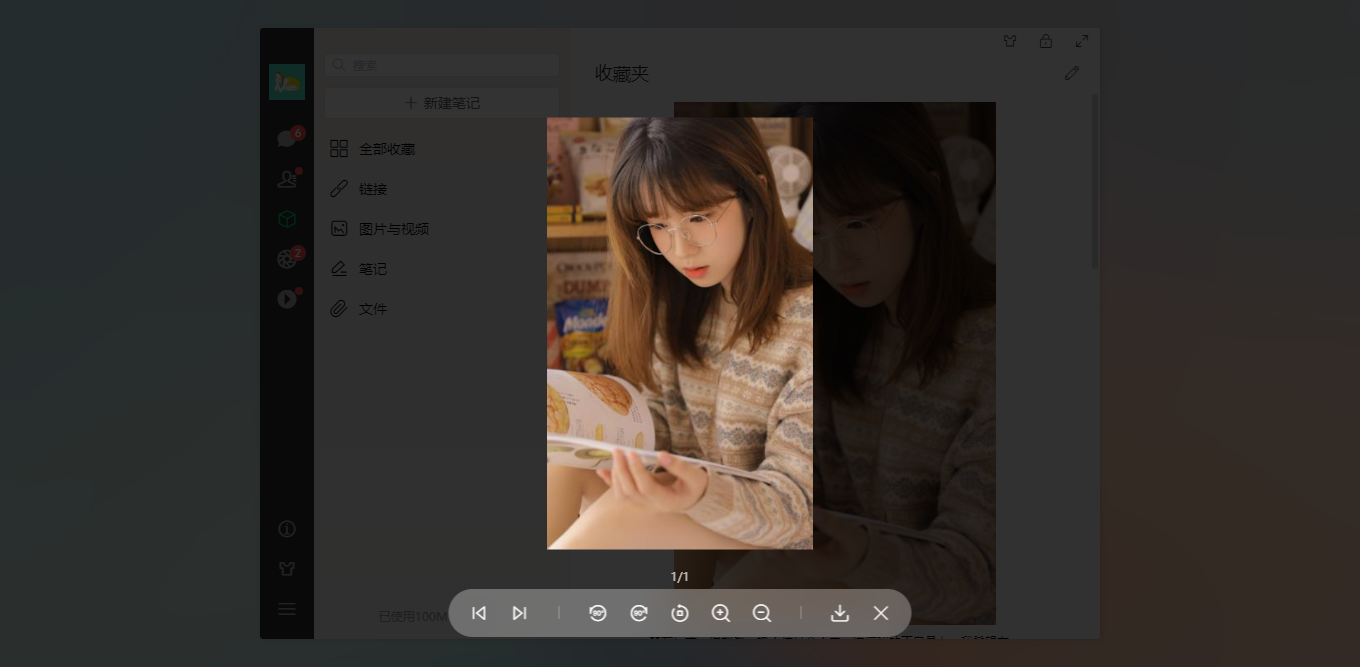Click the search input box
Screen dimensions: 1360x667
[441, 65]
